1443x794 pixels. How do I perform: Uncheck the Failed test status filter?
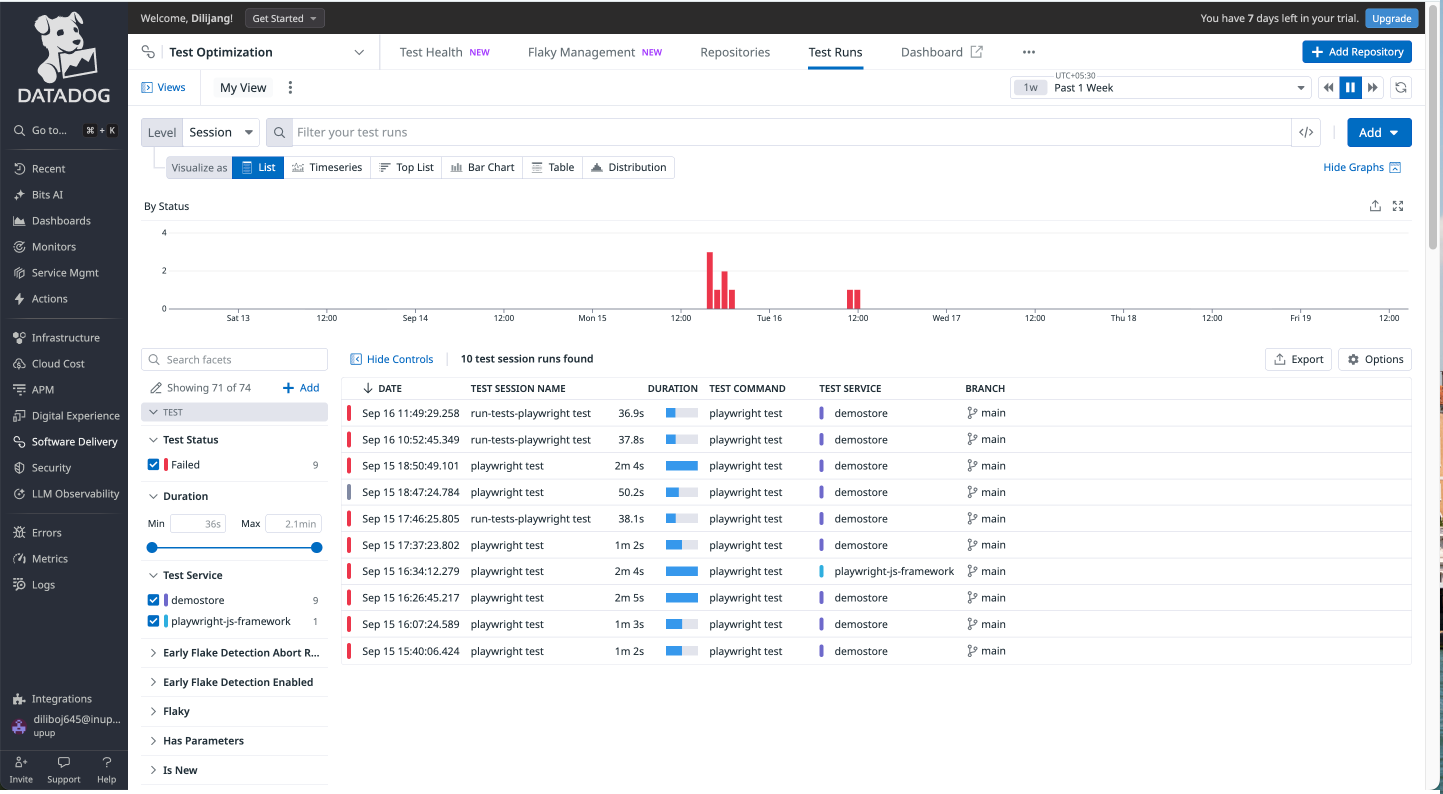pyautogui.click(x=153, y=464)
